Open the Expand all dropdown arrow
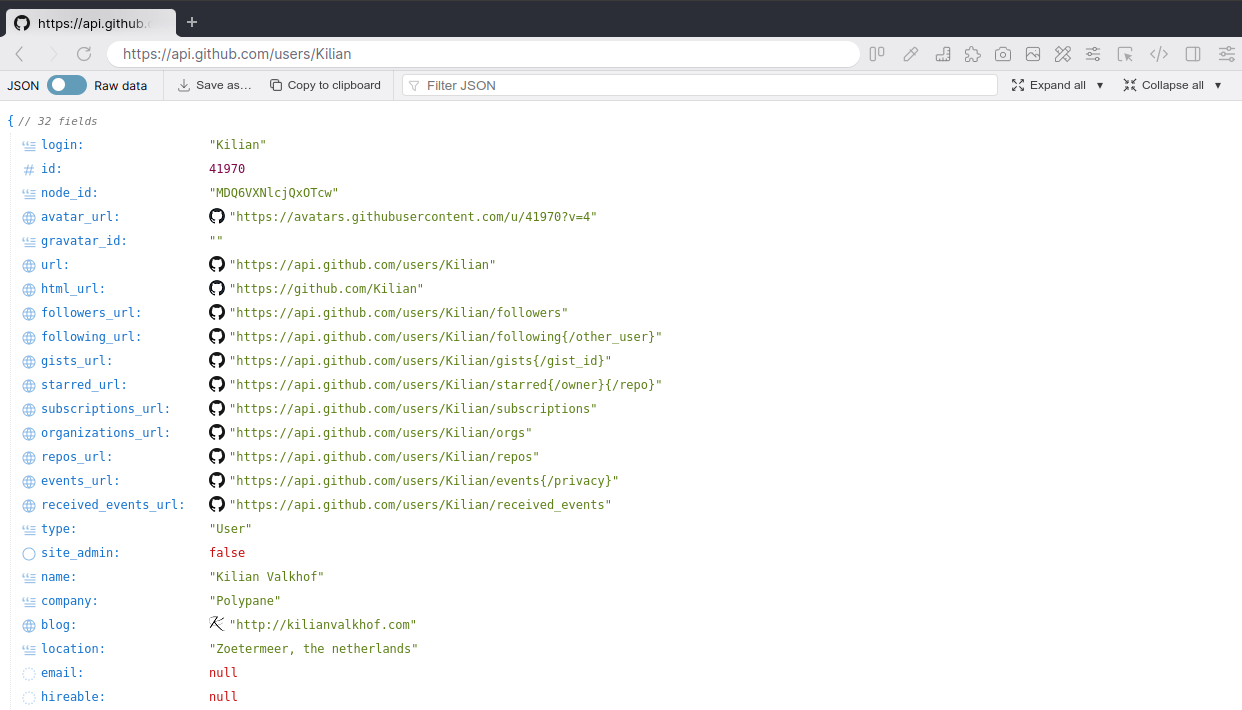This screenshot has height=710, width=1242. 1100,85
